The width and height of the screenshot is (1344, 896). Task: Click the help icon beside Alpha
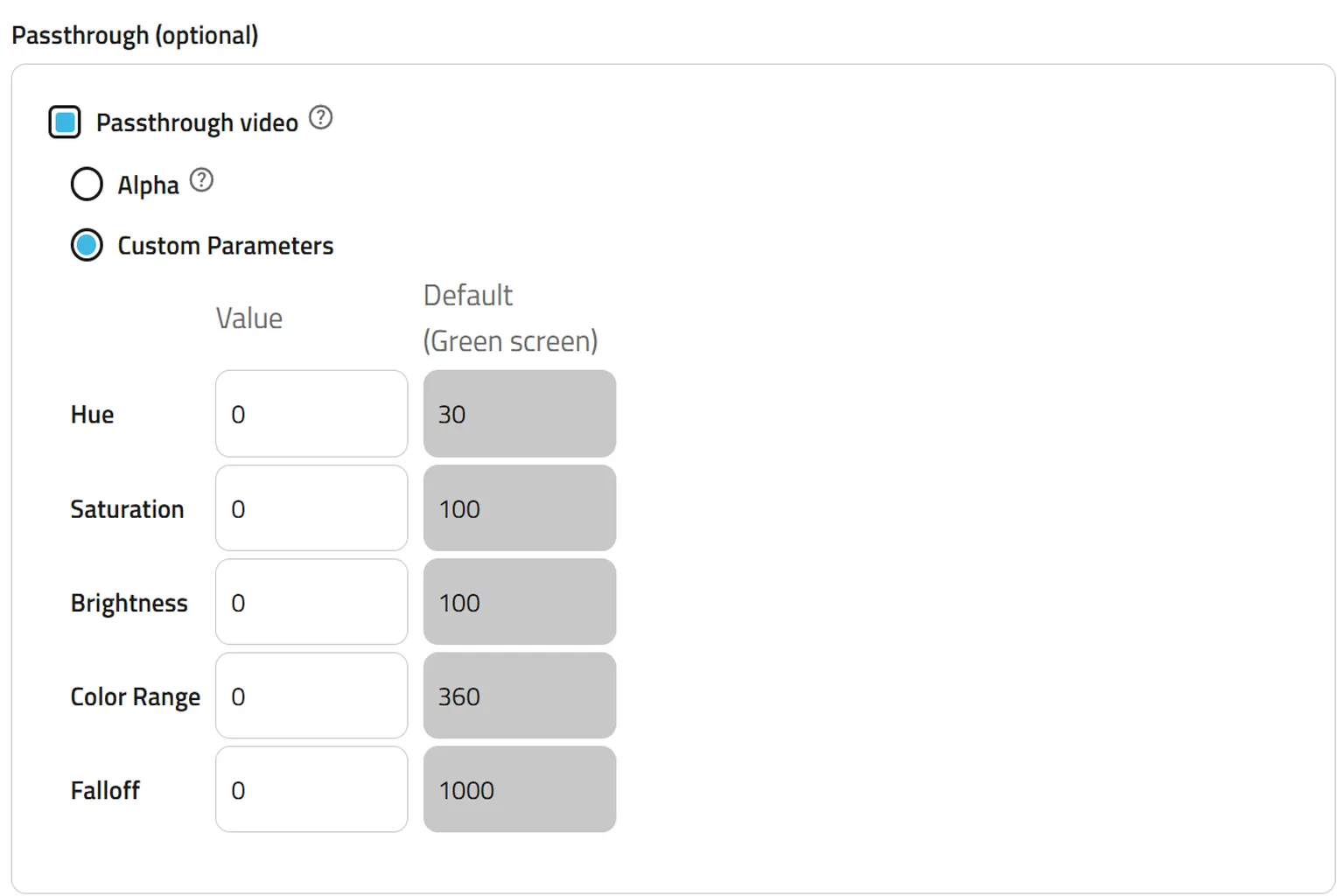pos(201,180)
